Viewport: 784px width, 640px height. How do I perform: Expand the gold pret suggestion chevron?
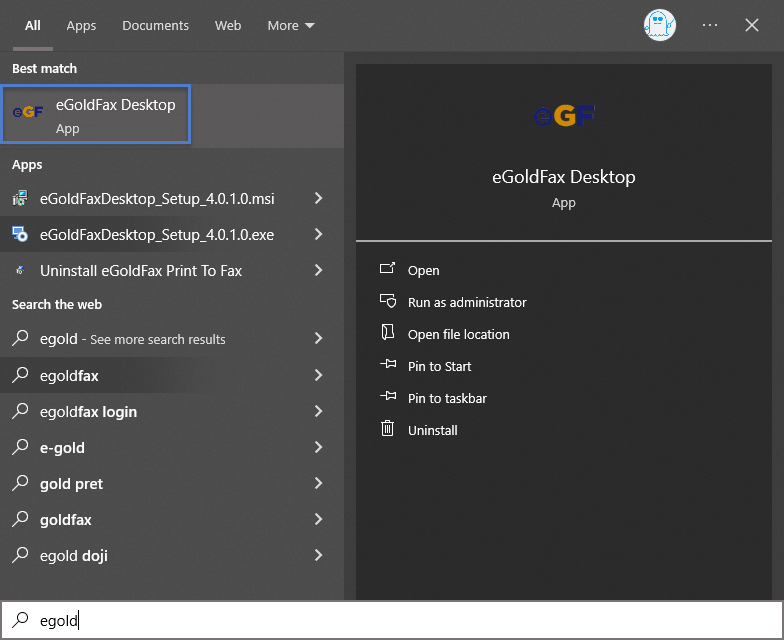[x=318, y=483]
